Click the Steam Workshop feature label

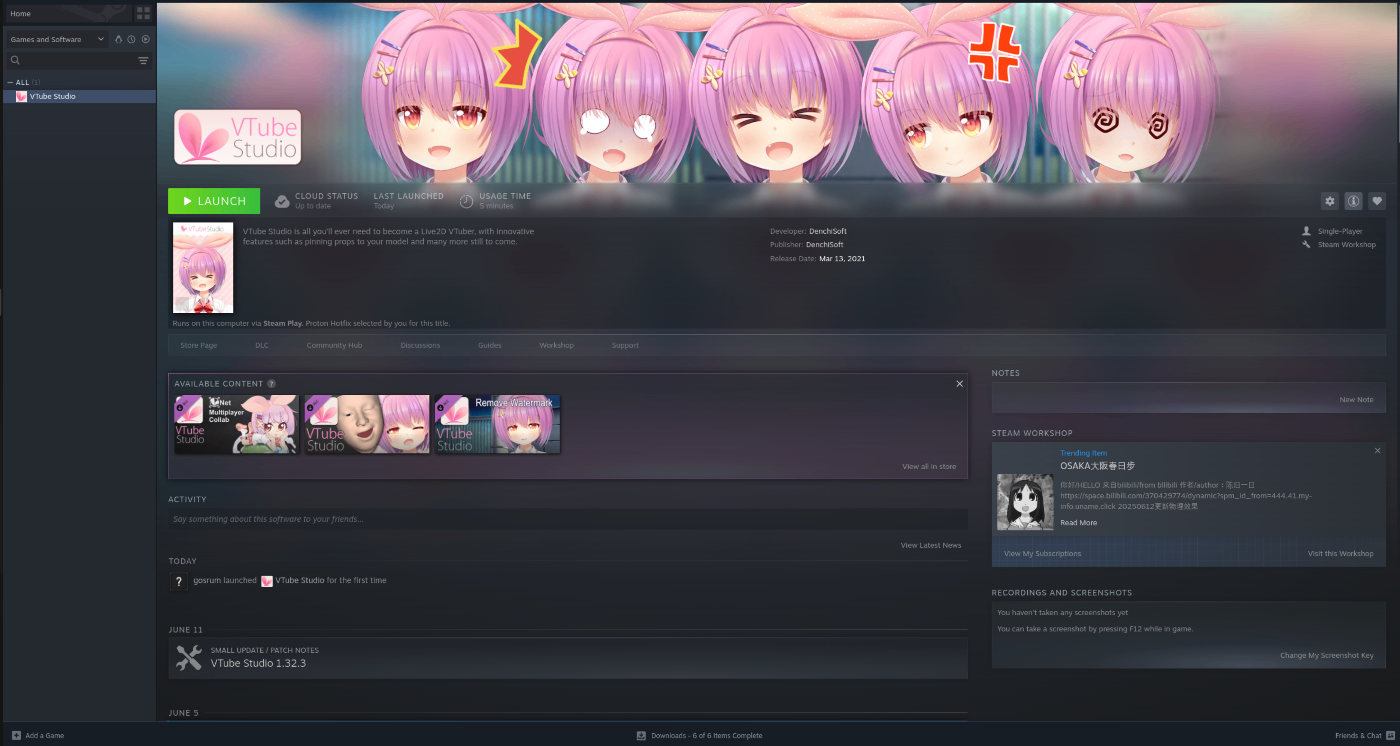1346,244
